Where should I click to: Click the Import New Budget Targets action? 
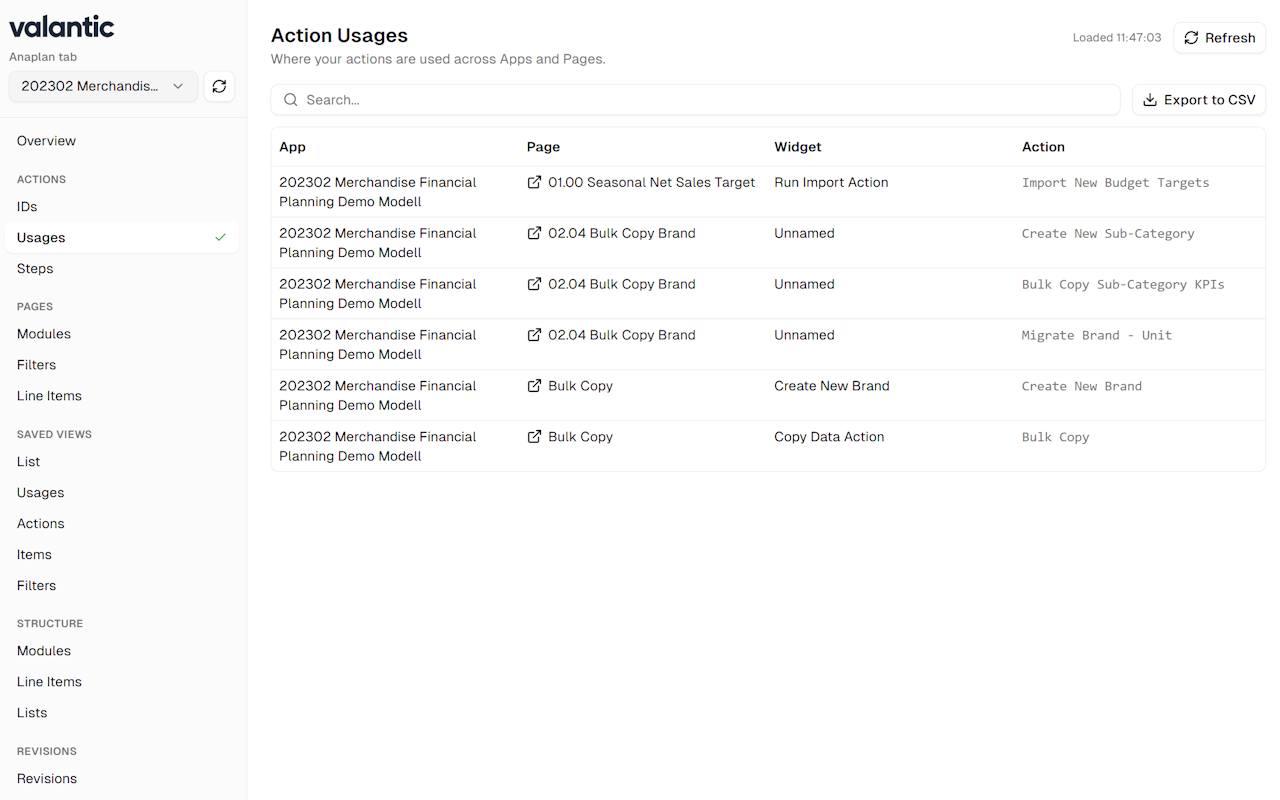(1115, 183)
